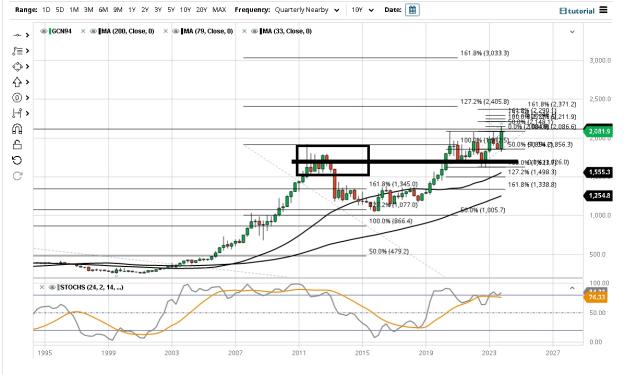Open the hamburger menu at top right

point(603,10)
